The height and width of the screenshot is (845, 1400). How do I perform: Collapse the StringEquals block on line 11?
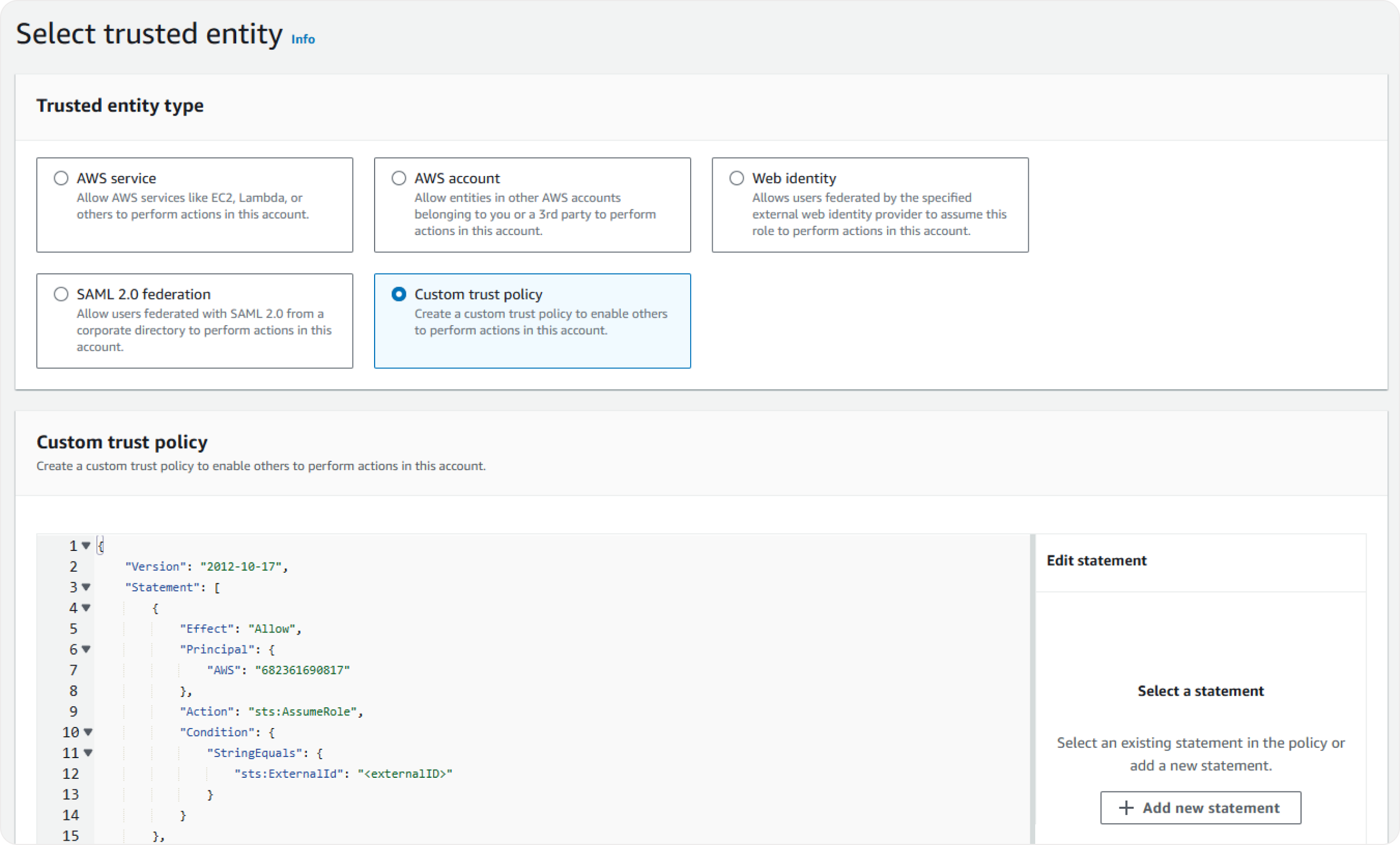tap(88, 753)
